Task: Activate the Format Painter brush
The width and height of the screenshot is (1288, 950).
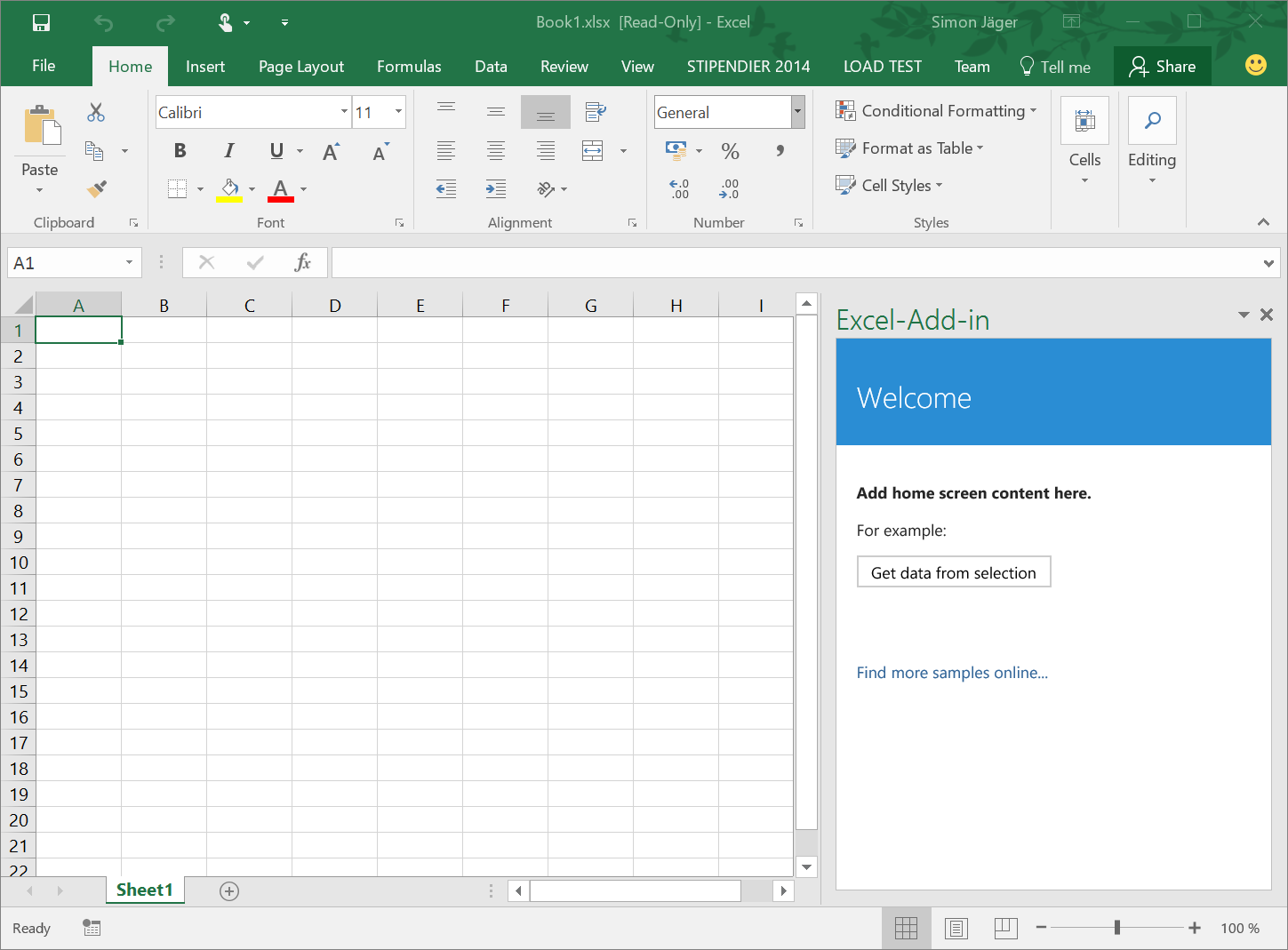Action: click(x=96, y=188)
